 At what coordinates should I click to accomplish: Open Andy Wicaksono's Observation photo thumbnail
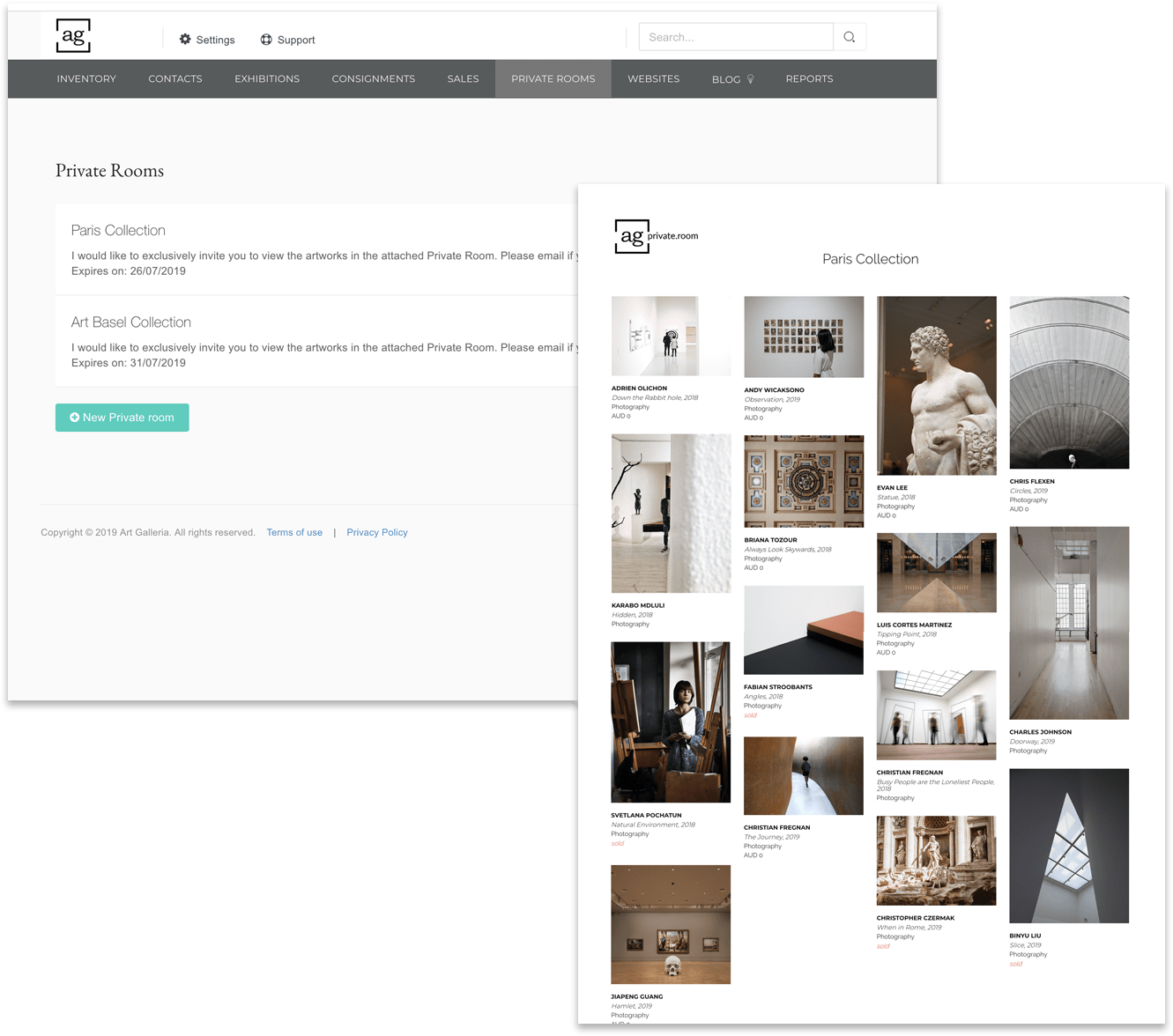[804, 337]
